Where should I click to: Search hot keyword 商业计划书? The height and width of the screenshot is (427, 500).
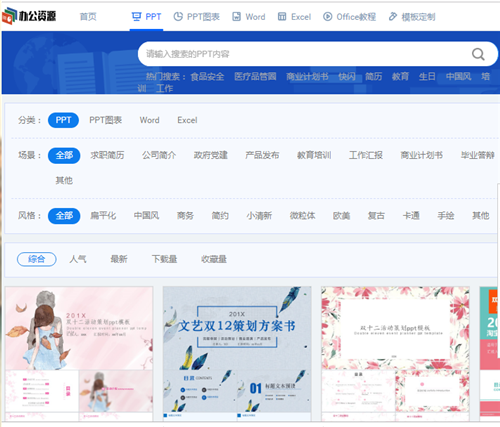(307, 77)
